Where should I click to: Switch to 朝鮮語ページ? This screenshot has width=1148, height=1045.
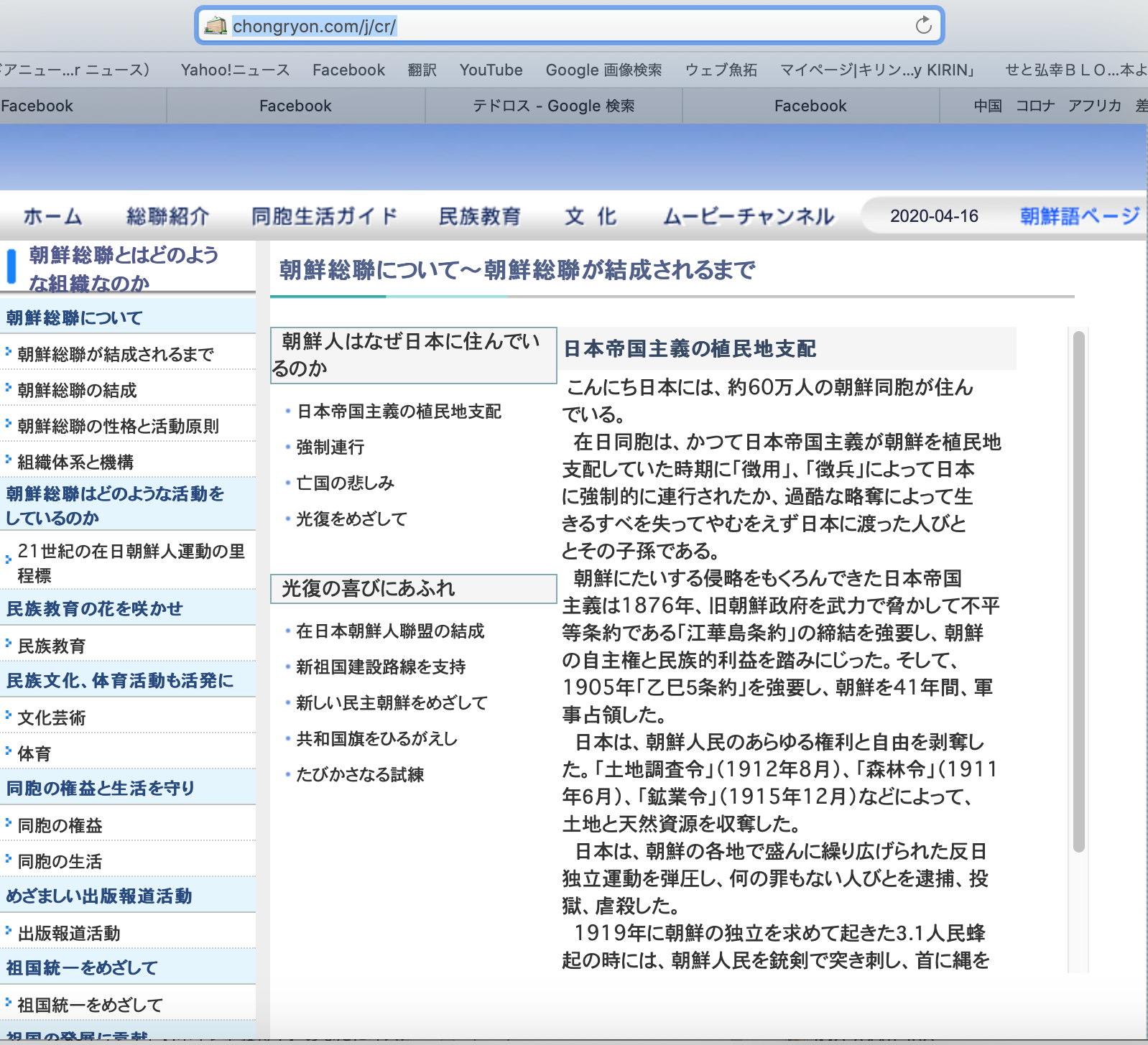[x=1080, y=216]
